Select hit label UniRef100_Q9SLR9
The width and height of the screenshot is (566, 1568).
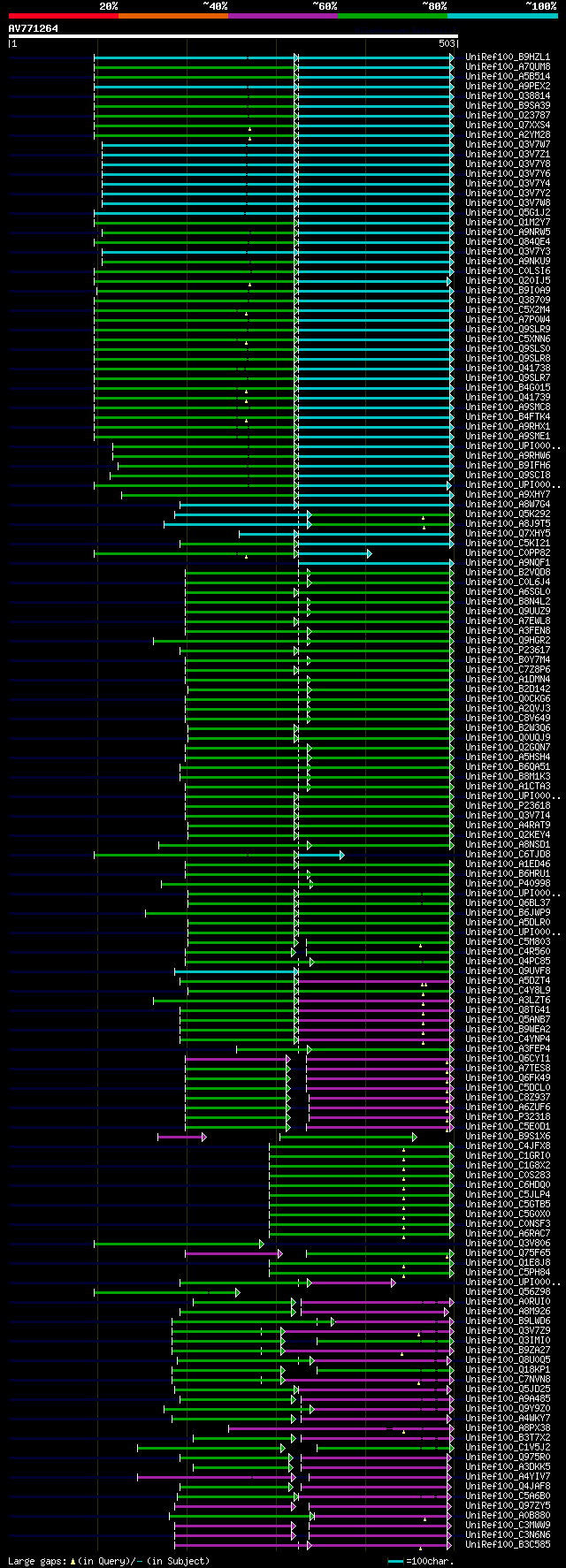coord(508,330)
